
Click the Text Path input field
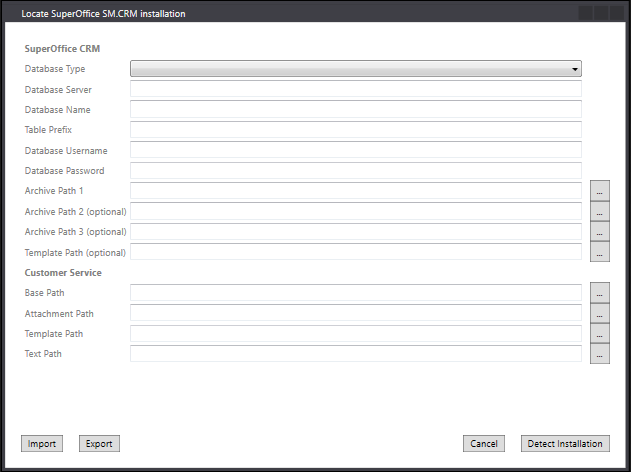point(356,354)
